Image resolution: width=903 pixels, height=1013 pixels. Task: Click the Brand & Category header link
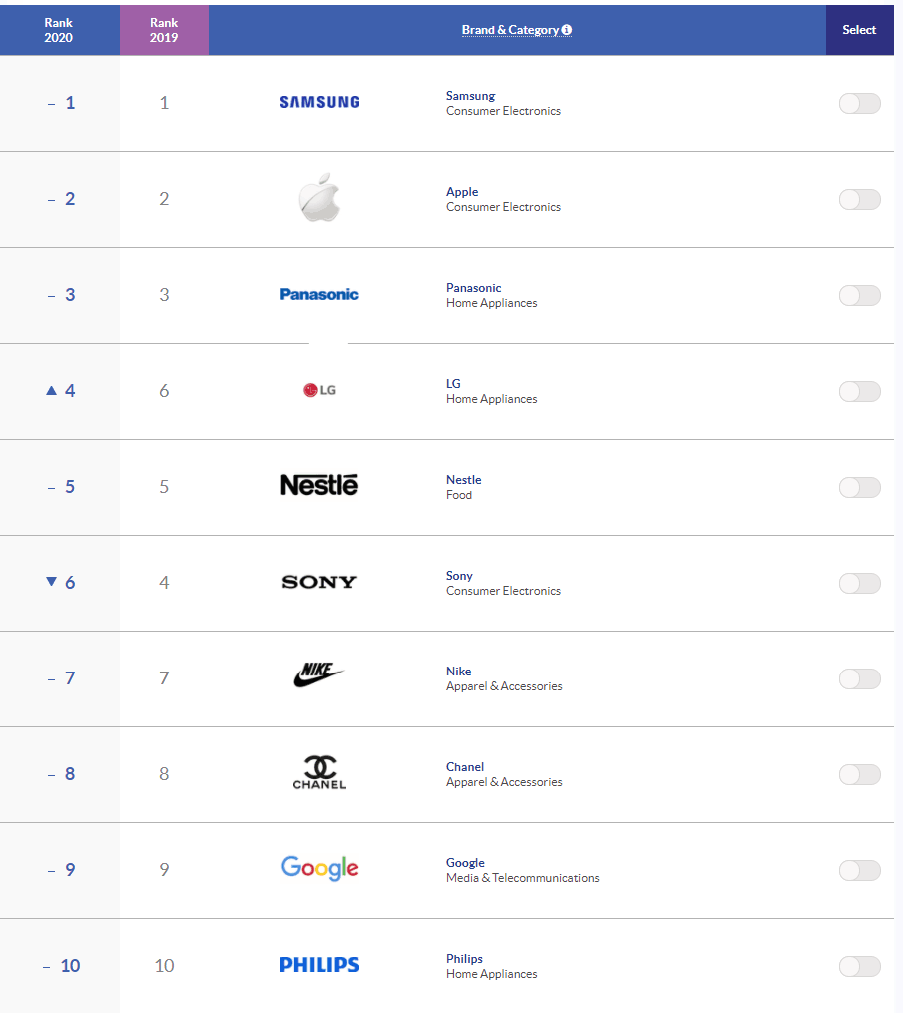click(x=510, y=30)
